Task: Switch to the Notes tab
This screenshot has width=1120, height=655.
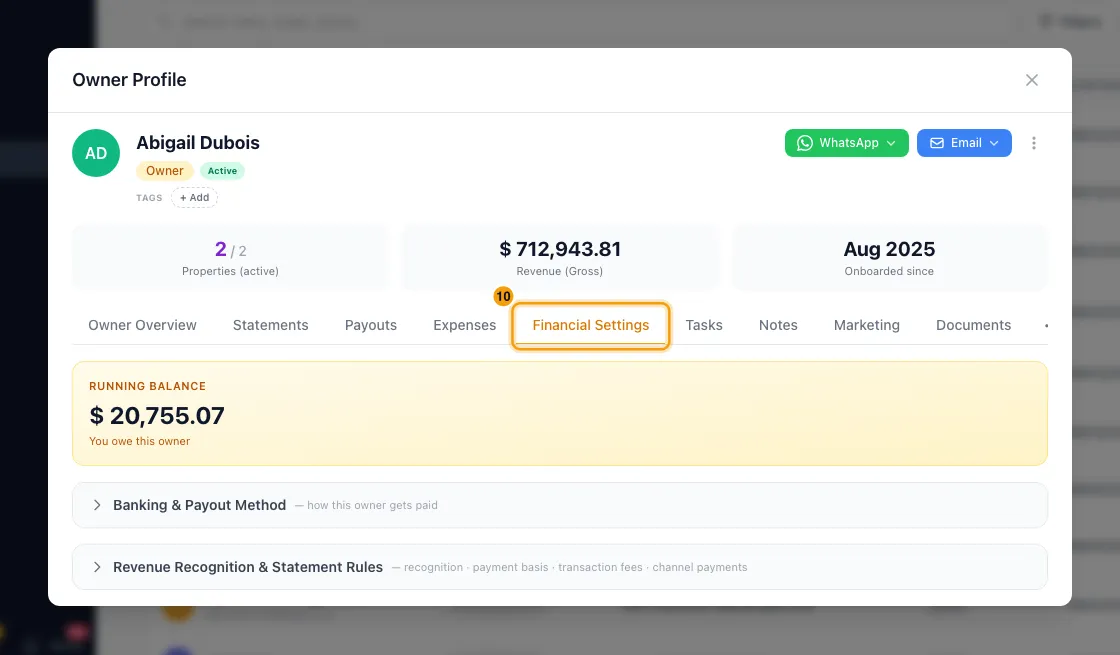Action: tap(778, 325)
